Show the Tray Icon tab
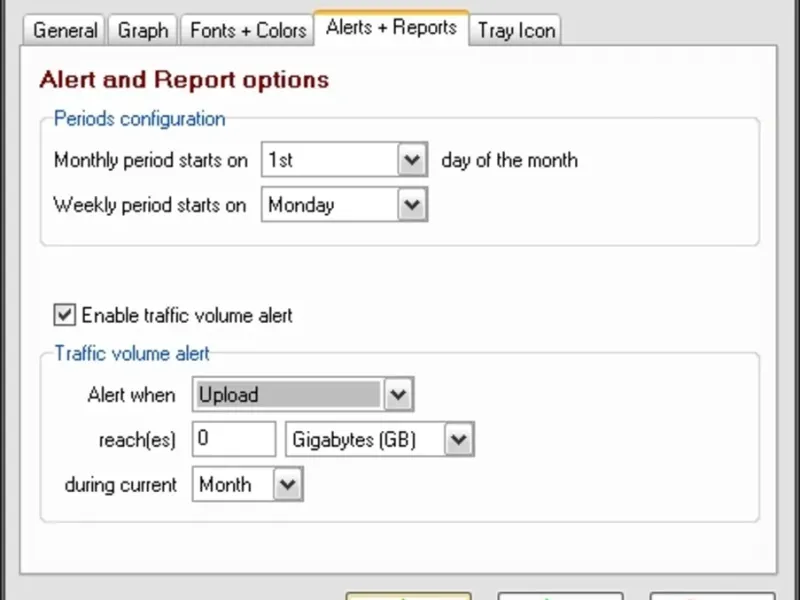Screen dimensions: 800x600 (x=516, y=30)
